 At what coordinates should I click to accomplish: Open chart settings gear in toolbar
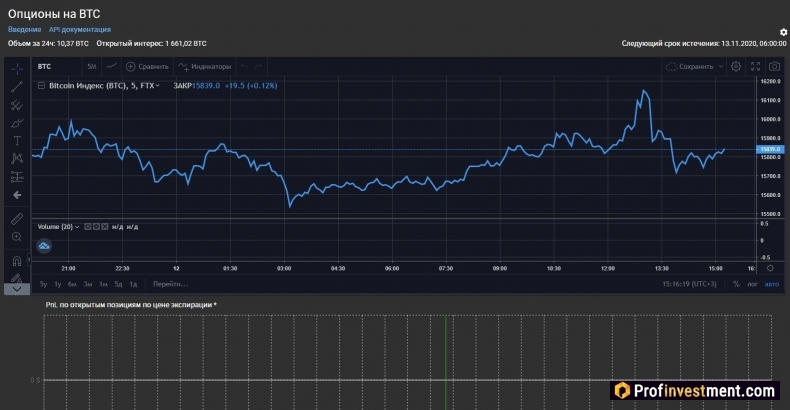point(736,66)
